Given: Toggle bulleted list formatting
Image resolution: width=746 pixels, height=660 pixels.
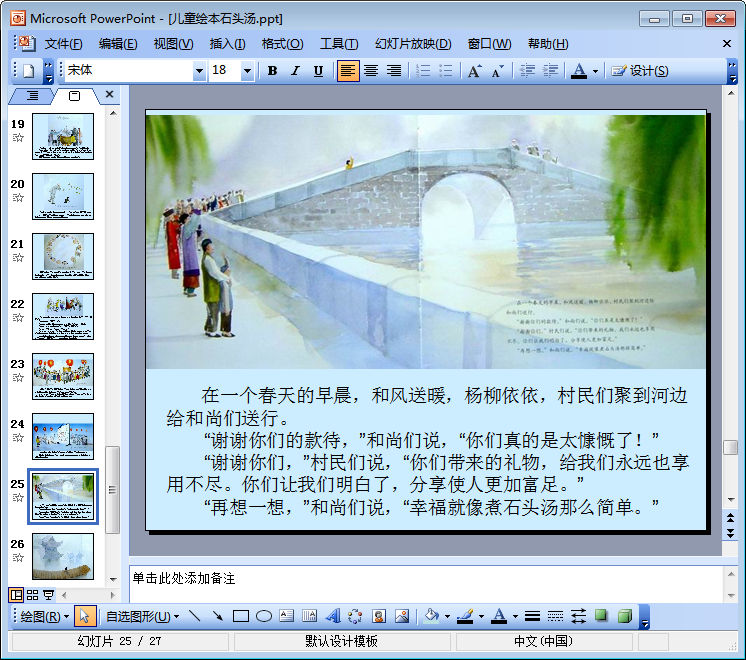Looking at the screenshot, I should tap(446, 71).
